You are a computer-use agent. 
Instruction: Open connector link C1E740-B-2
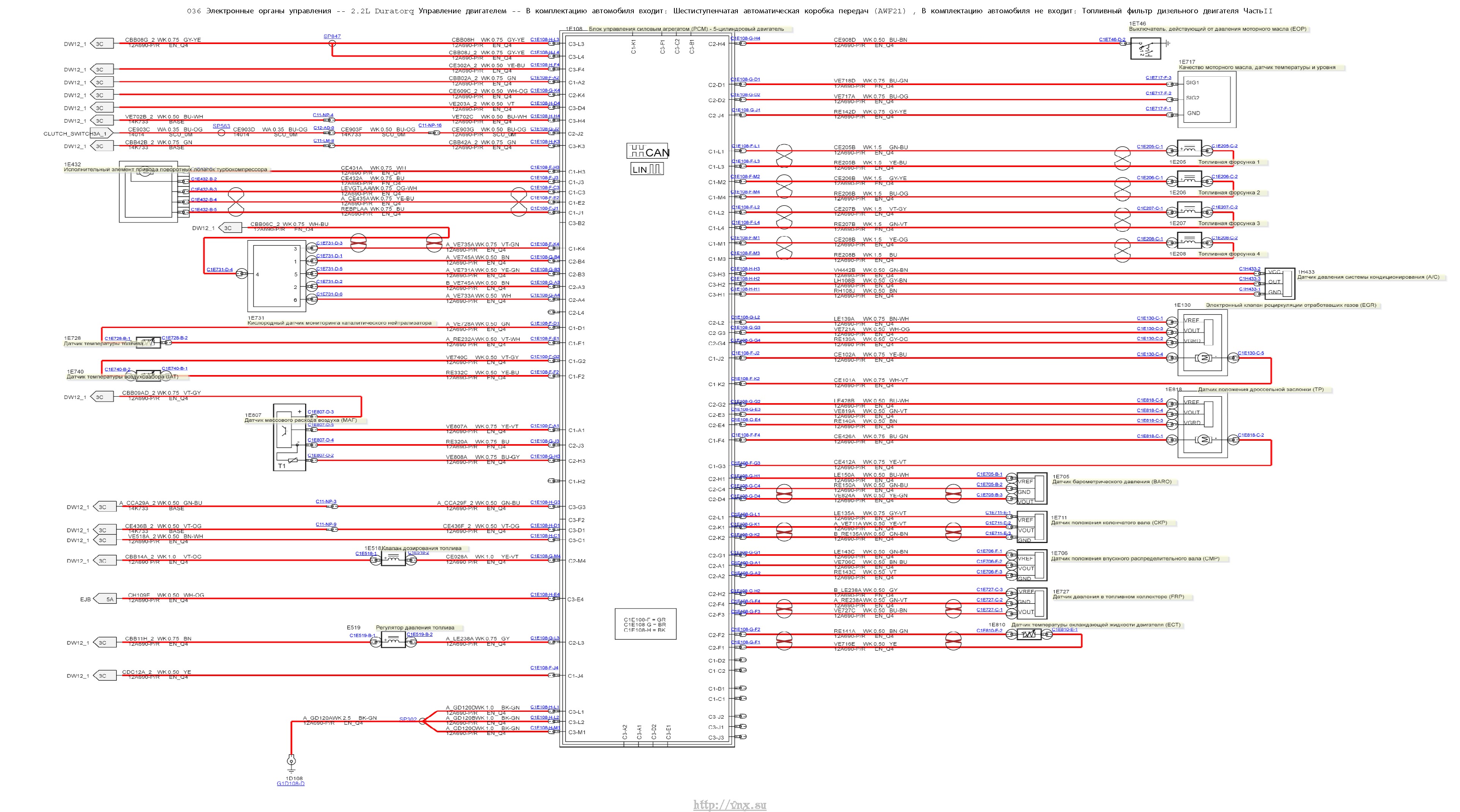tap(117, 369)
